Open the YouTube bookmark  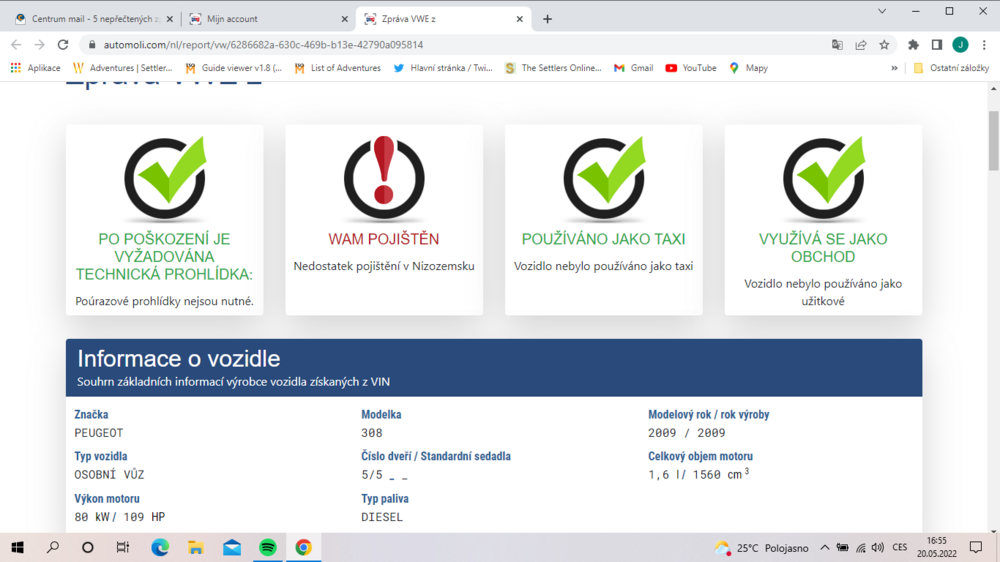click(691, 68)
